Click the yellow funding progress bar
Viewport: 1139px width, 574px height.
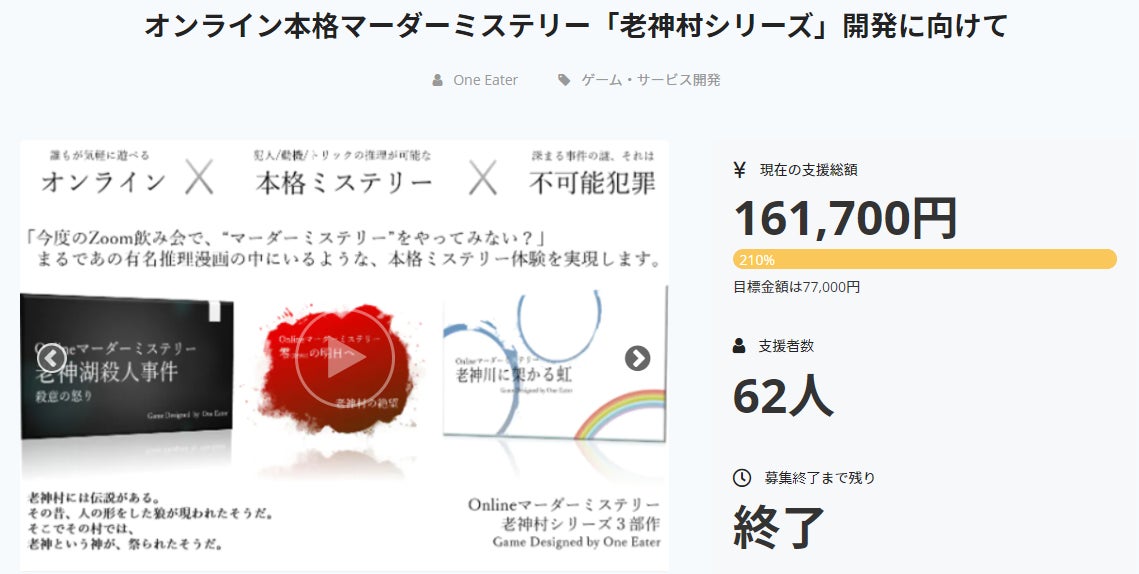924,259
